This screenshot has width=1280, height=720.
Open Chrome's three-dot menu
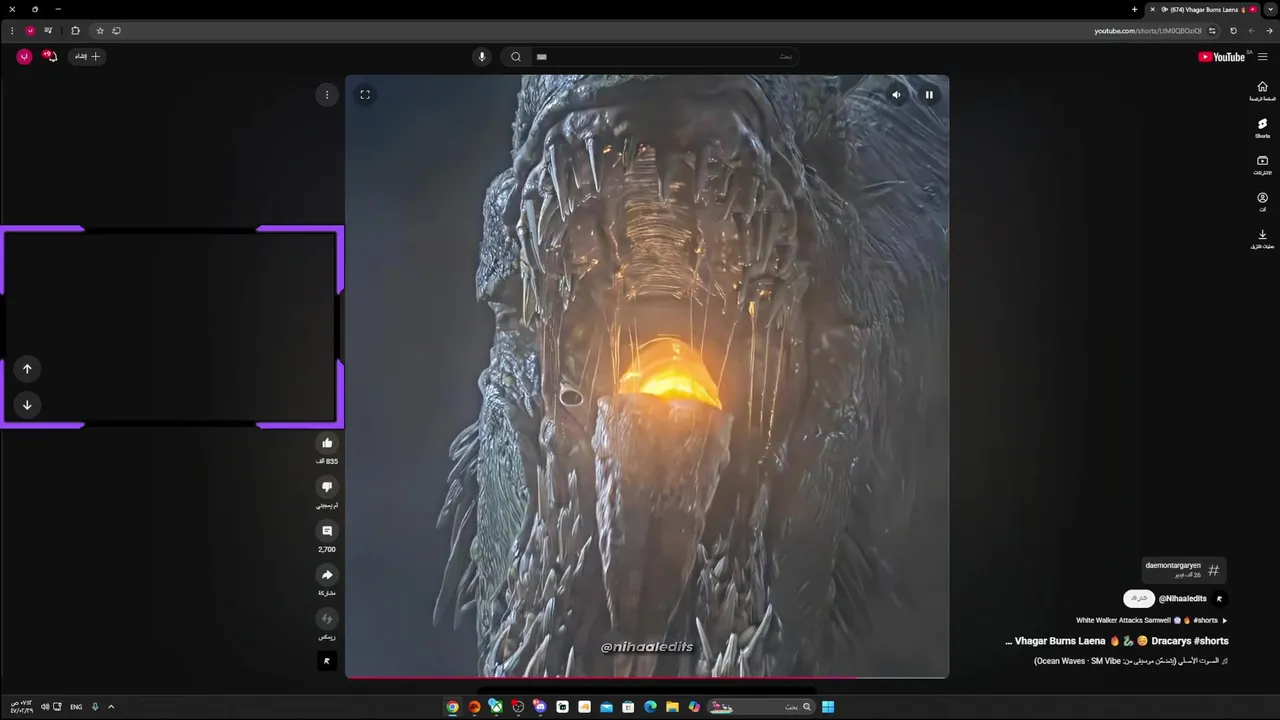11,31
